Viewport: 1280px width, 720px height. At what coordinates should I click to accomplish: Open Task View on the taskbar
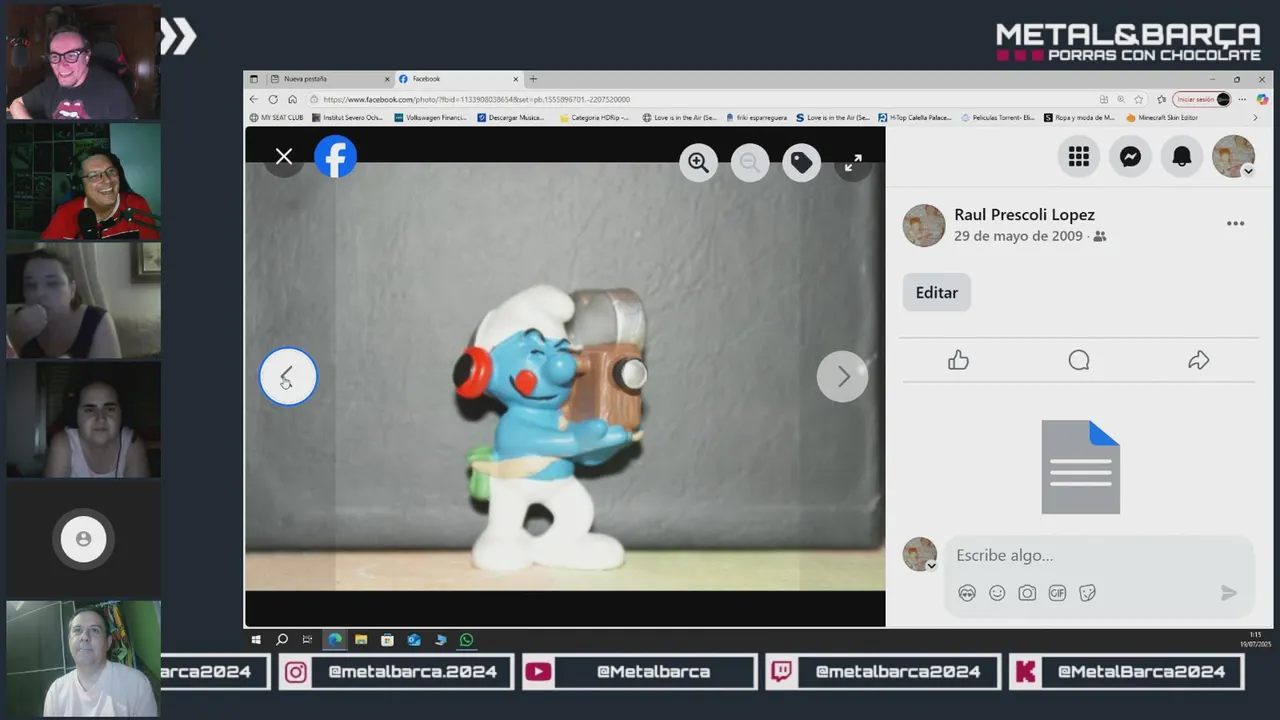pos(307,640)
